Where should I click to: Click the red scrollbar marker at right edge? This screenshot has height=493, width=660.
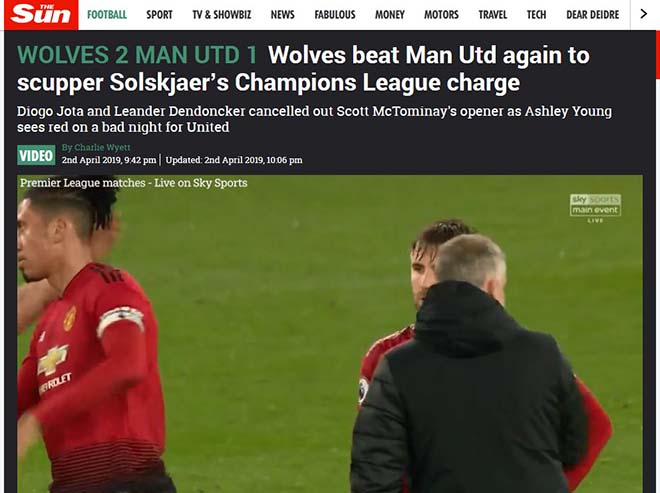(x=658, y=54)
